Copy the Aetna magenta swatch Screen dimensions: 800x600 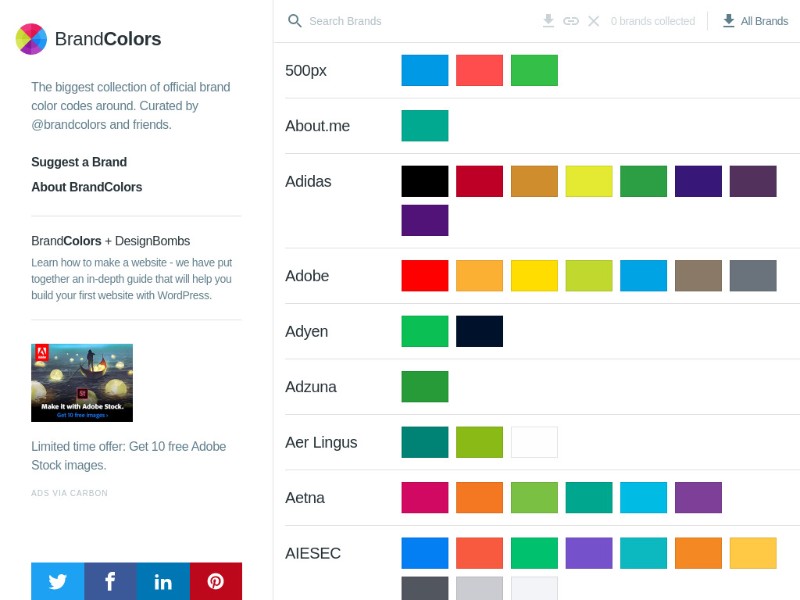point(425,497)
